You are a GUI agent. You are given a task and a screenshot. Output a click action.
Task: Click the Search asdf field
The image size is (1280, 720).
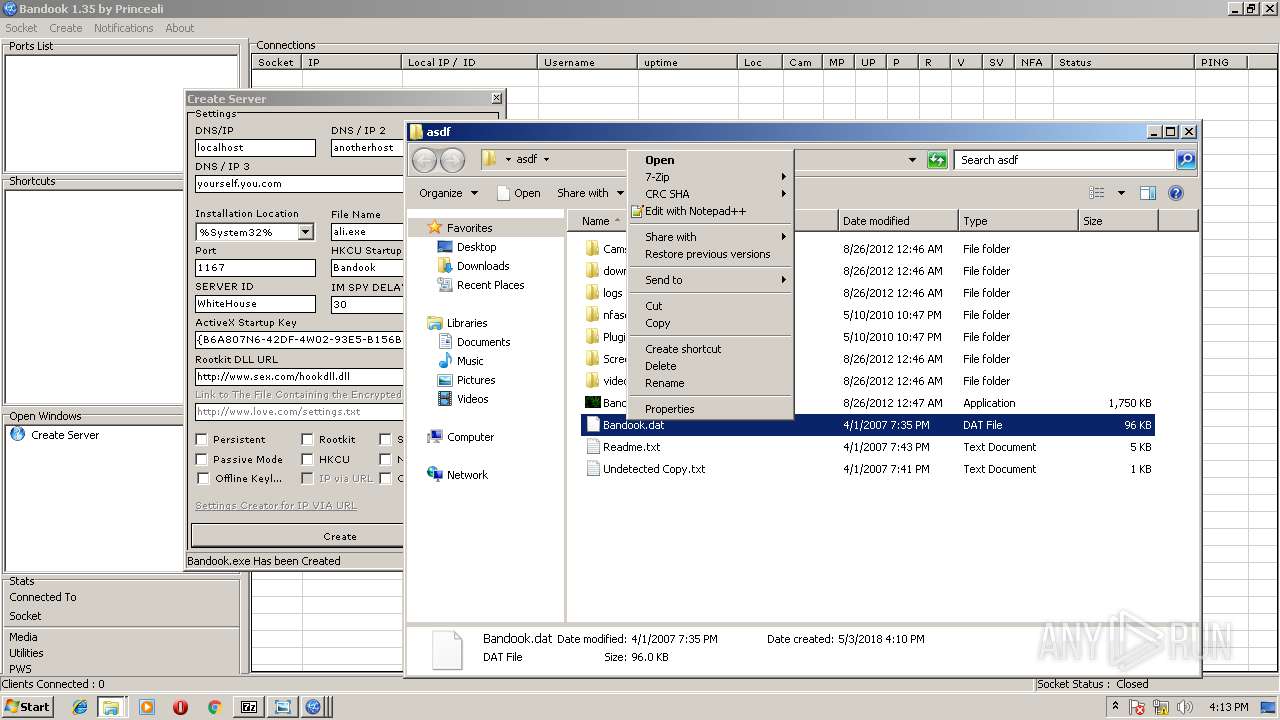(x=1064, y=160)
